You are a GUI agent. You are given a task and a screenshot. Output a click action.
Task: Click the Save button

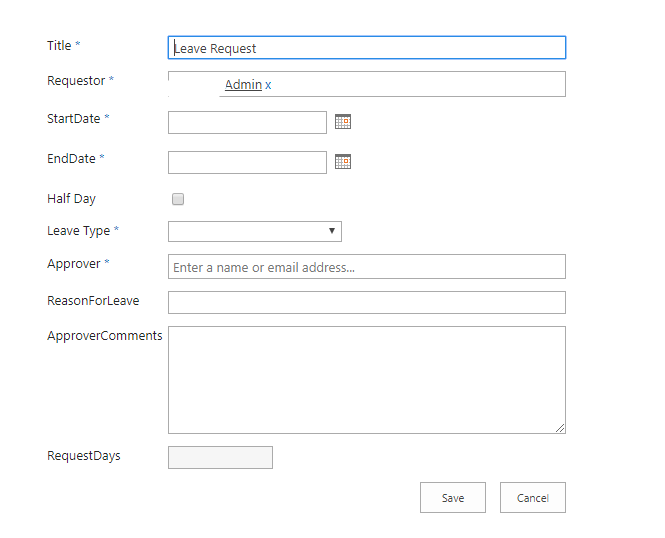click(x=453, y=497)
